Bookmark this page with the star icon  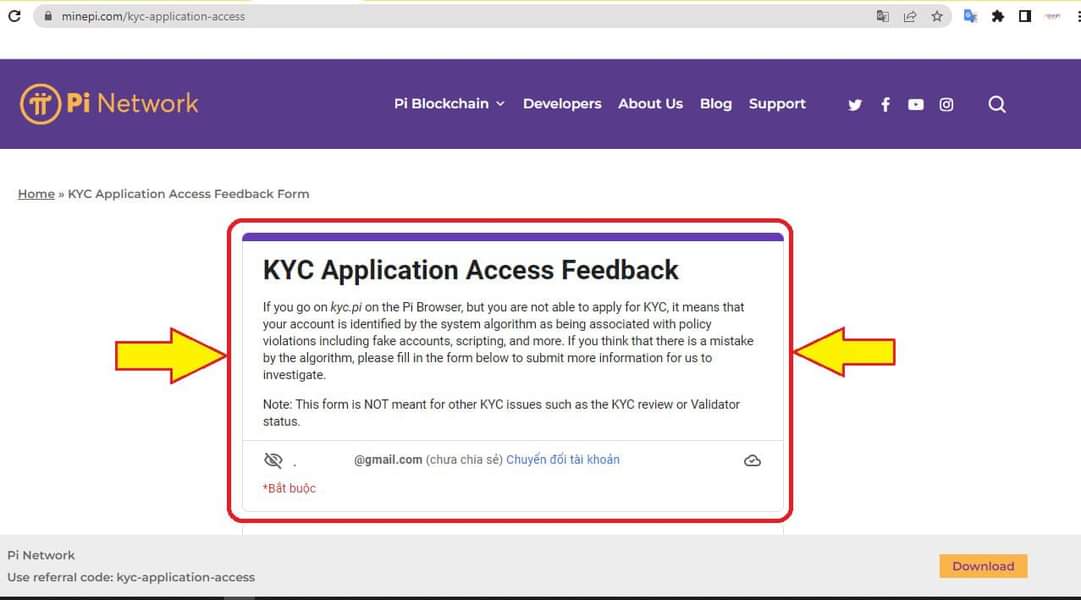coord(937,16)
